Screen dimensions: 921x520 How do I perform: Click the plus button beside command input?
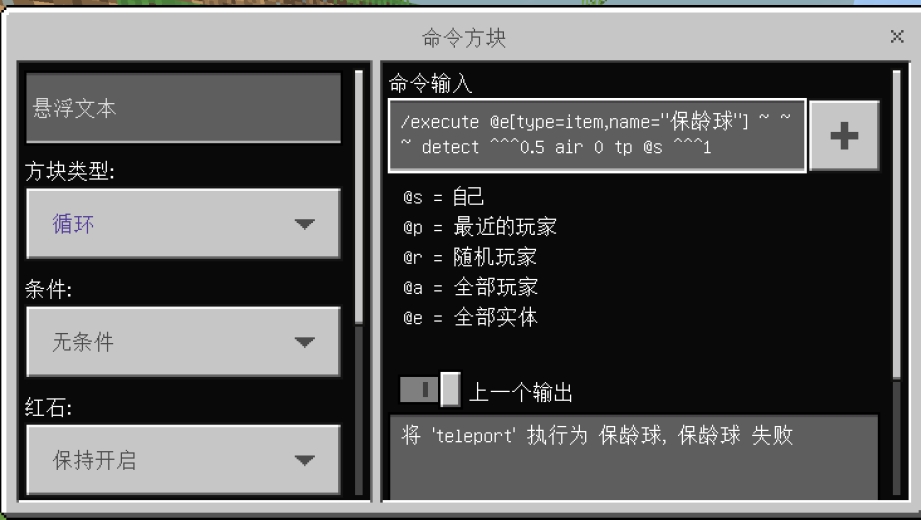pyautogui.click(x=844, y=136)
